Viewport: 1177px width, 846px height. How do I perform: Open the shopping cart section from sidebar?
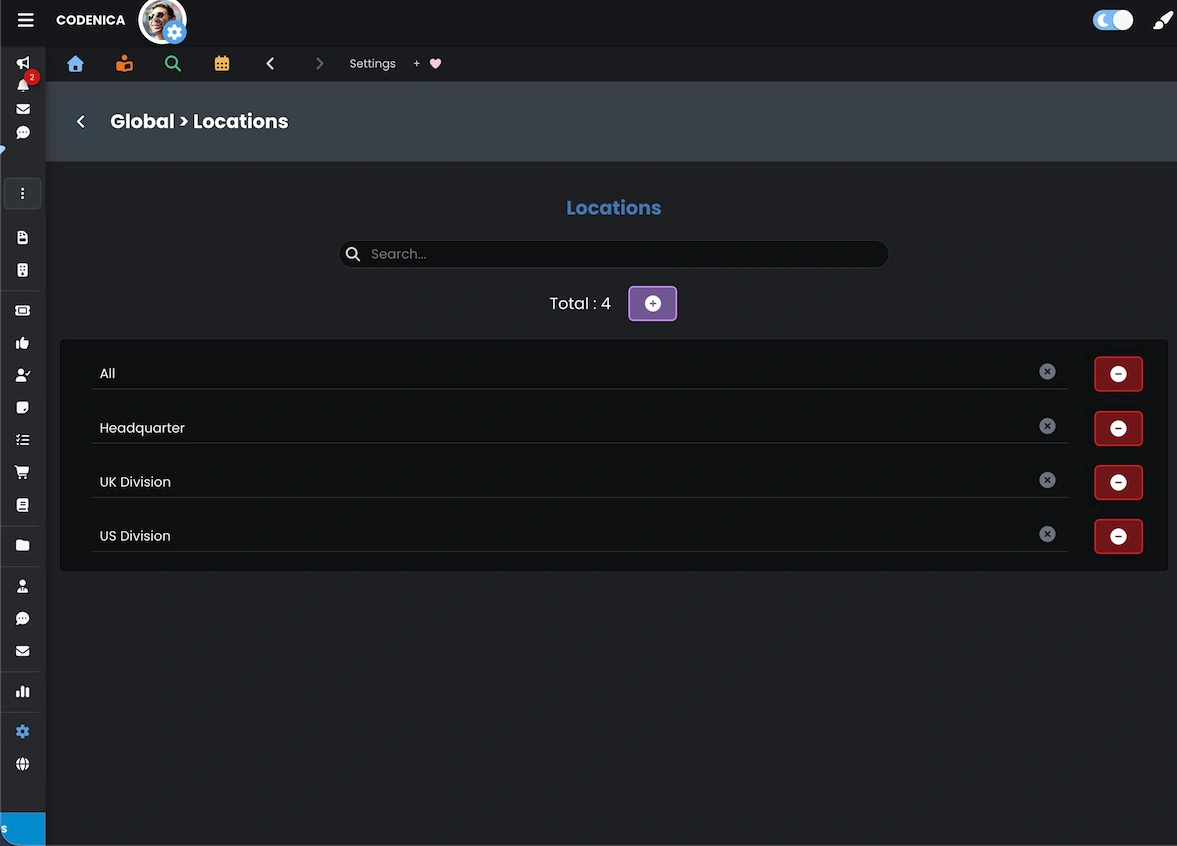[x=22, y=471]
